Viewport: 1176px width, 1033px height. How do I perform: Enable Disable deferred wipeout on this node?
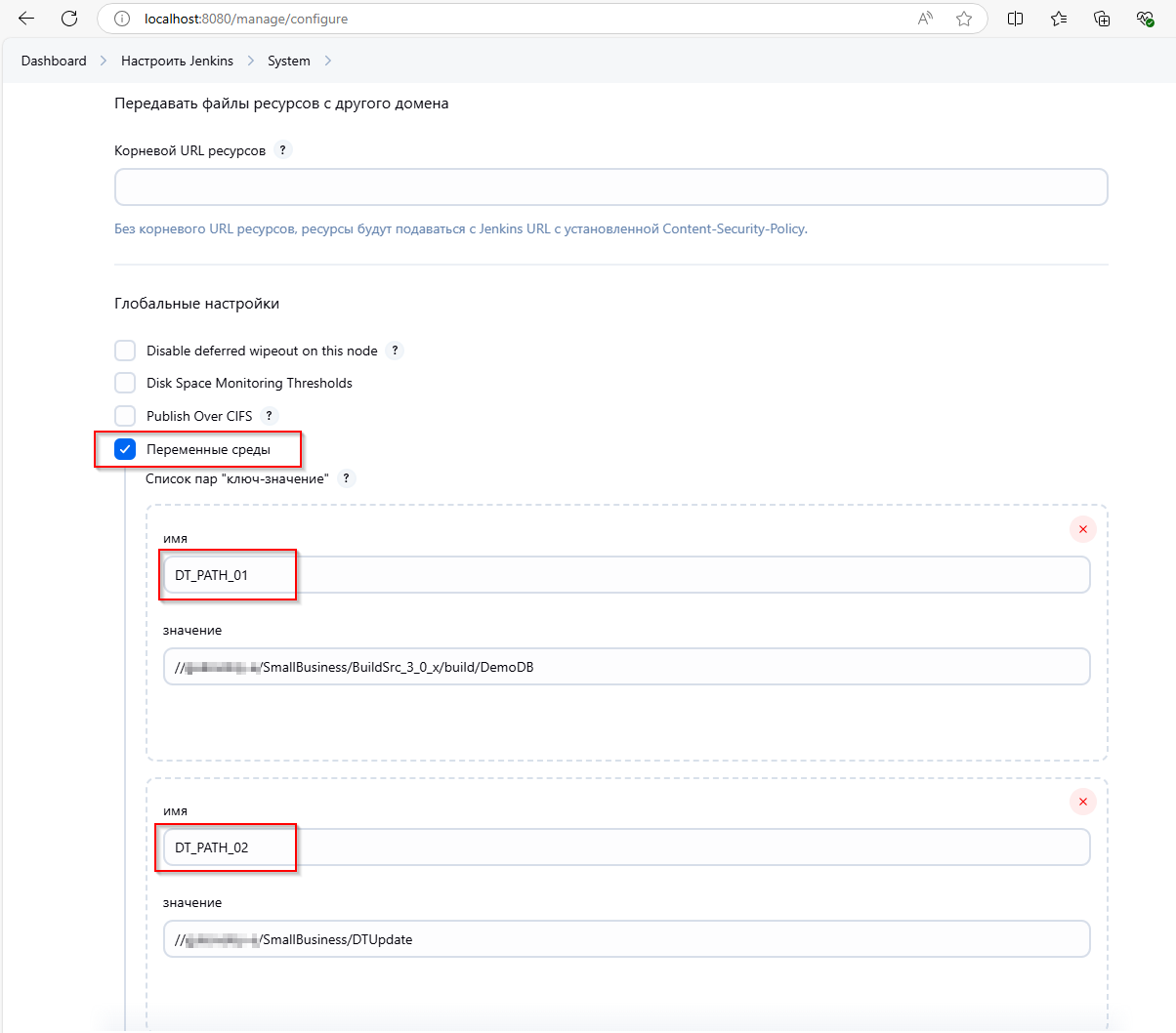click(125, 351)
